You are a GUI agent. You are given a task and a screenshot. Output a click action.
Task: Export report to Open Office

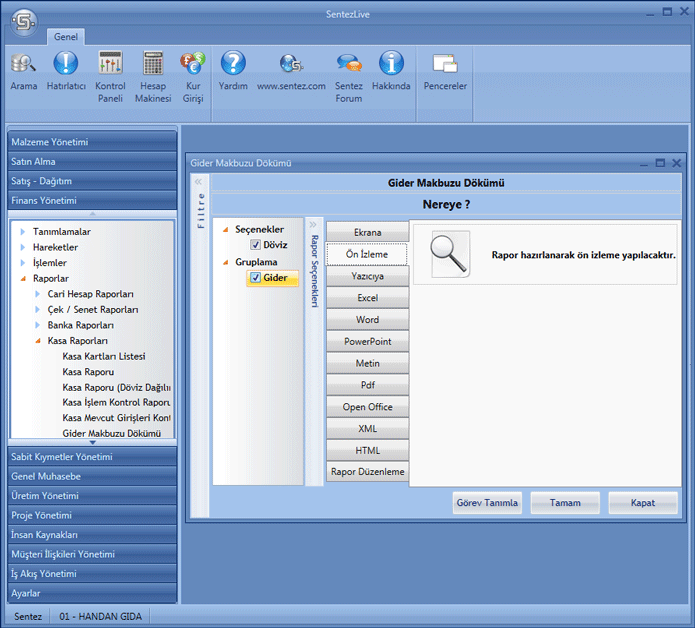pyautogui.click(x=367, y=406)
